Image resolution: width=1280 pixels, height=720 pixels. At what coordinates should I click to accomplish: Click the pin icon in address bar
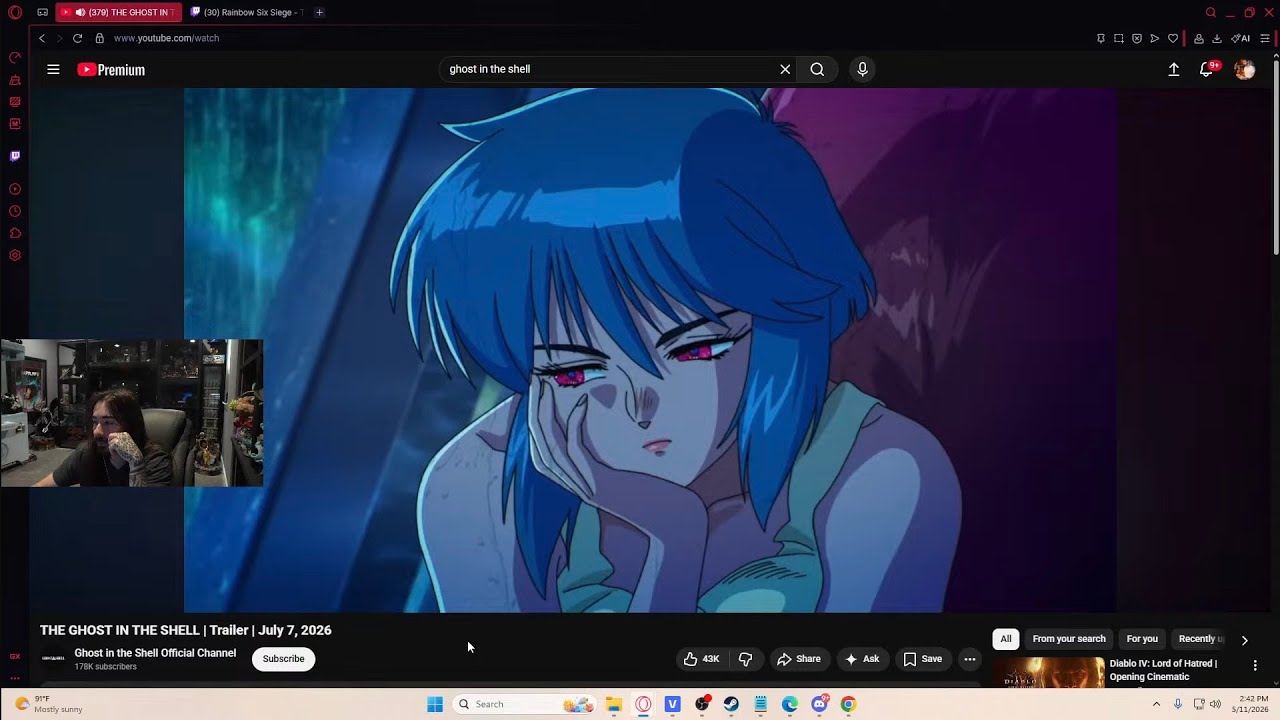(x=1100, y=38)
